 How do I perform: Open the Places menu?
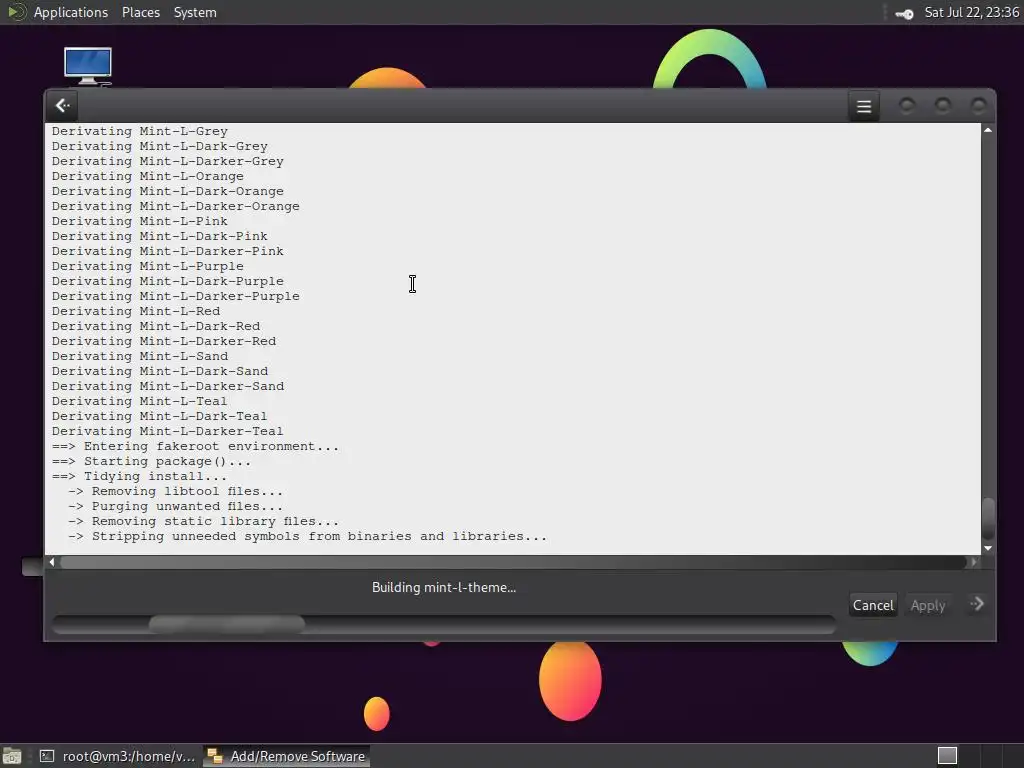(x=140, y=12)
